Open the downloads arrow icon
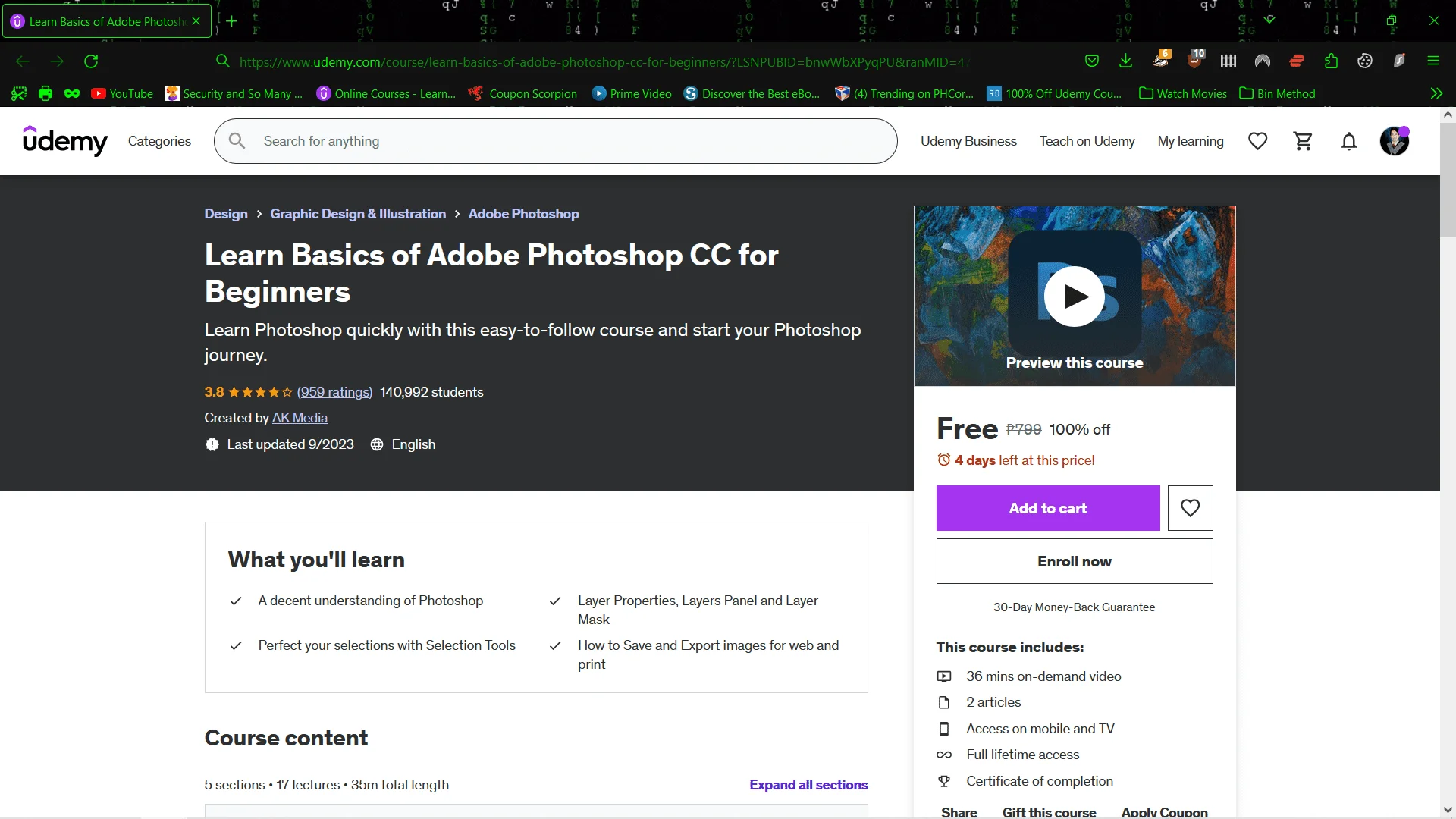1456x819 pixels. click(x=1126, y=61)
